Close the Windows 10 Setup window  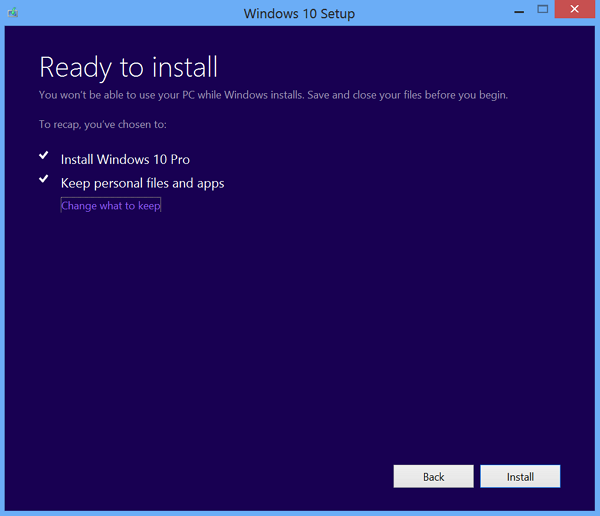click(574, 9)
